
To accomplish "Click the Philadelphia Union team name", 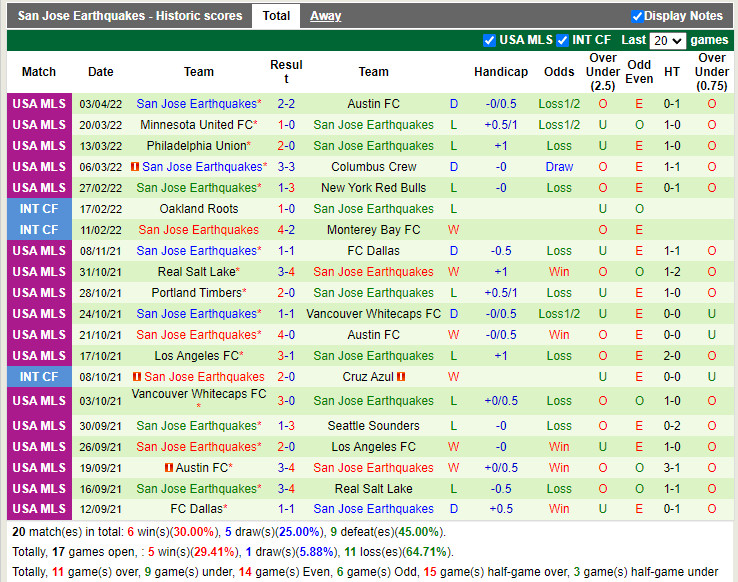I will pyautogui.click(x=196, y=146).
